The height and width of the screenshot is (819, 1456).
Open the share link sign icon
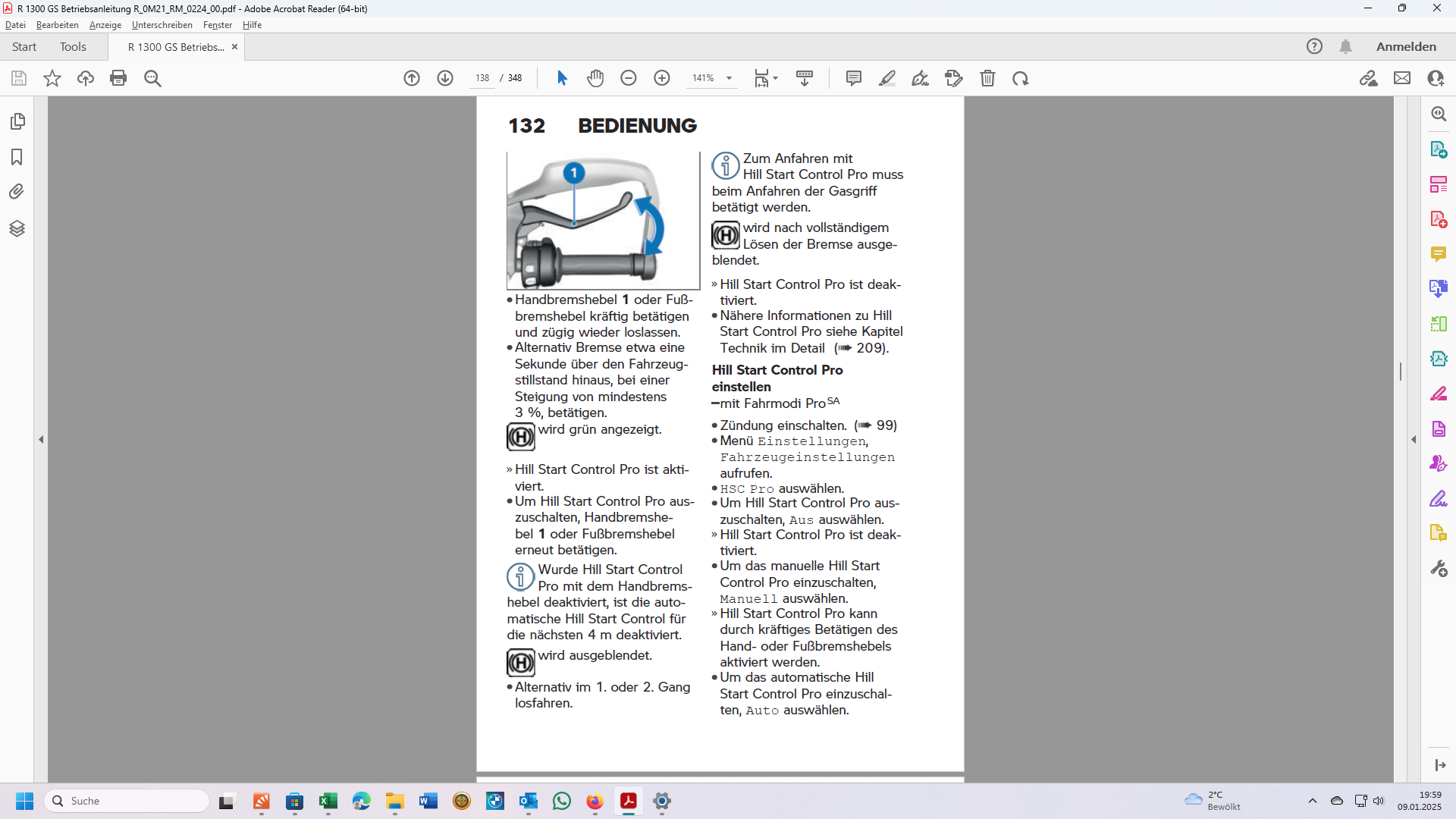(x=1369, y=78)
